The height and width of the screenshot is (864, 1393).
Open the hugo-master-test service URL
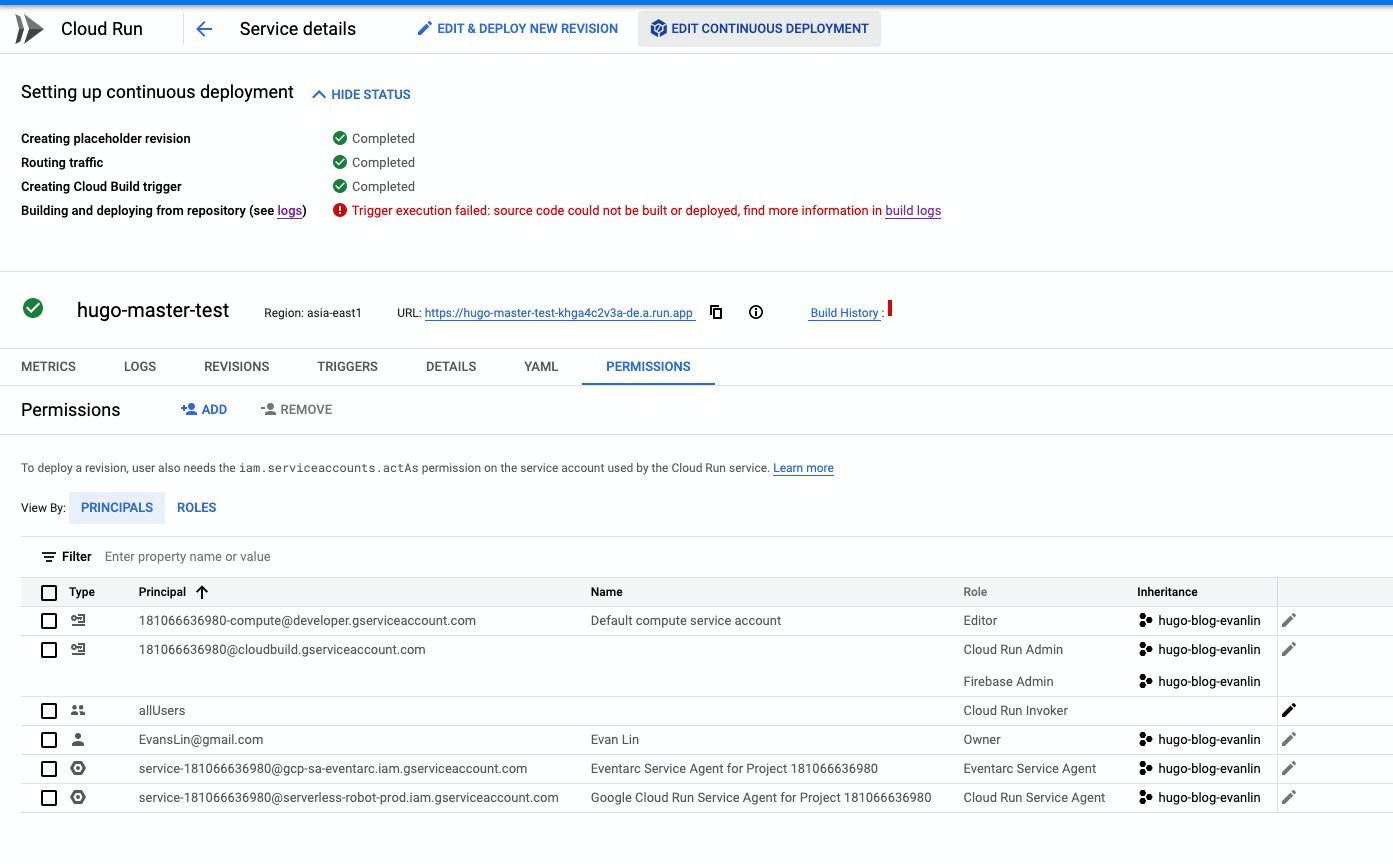point(559,313)
